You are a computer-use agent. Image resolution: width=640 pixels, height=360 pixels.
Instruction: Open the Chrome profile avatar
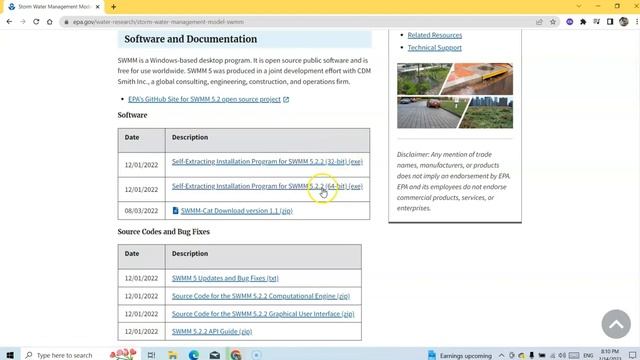click(623, 22)
